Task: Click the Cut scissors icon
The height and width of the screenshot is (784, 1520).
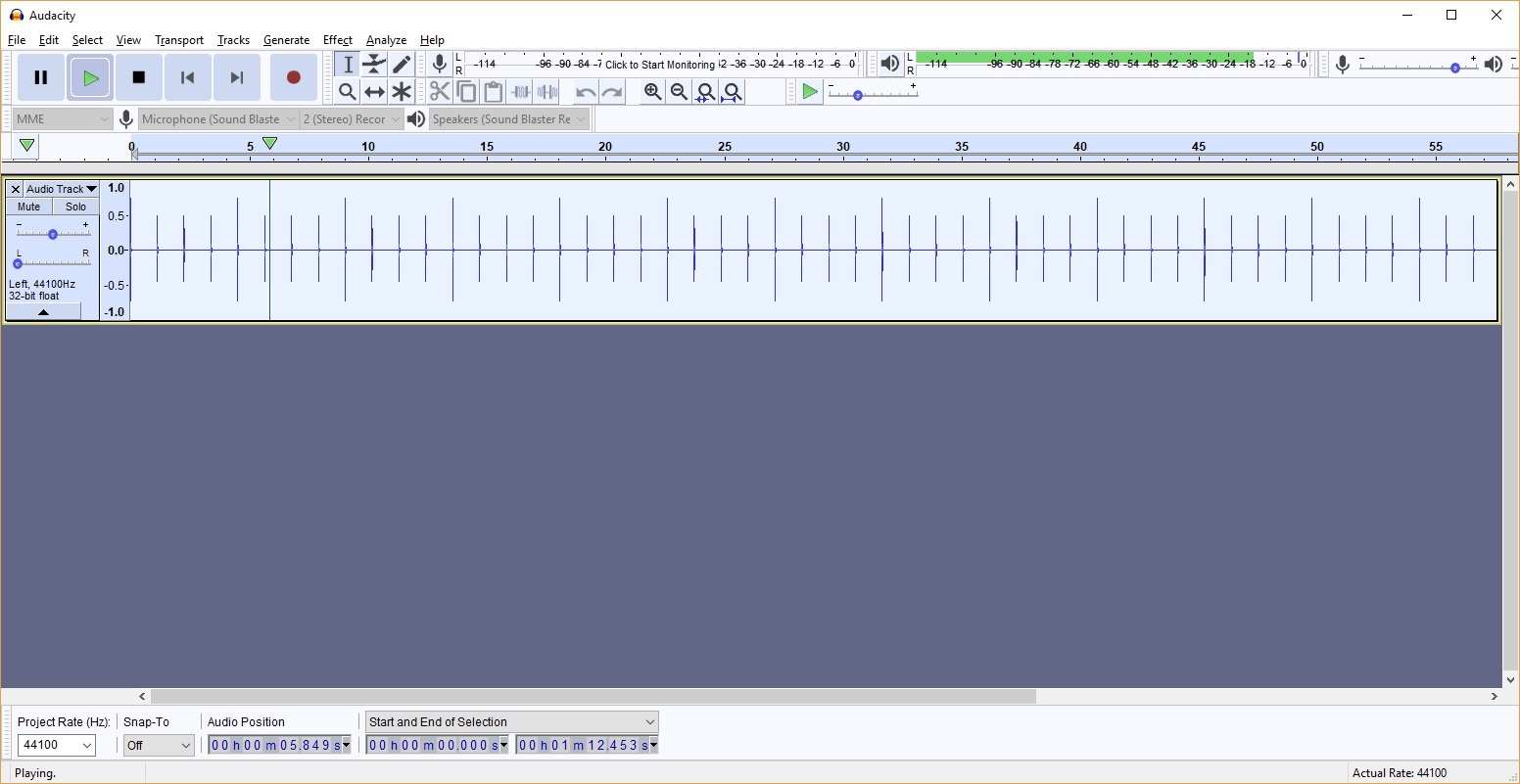Action: pos(440,92)
